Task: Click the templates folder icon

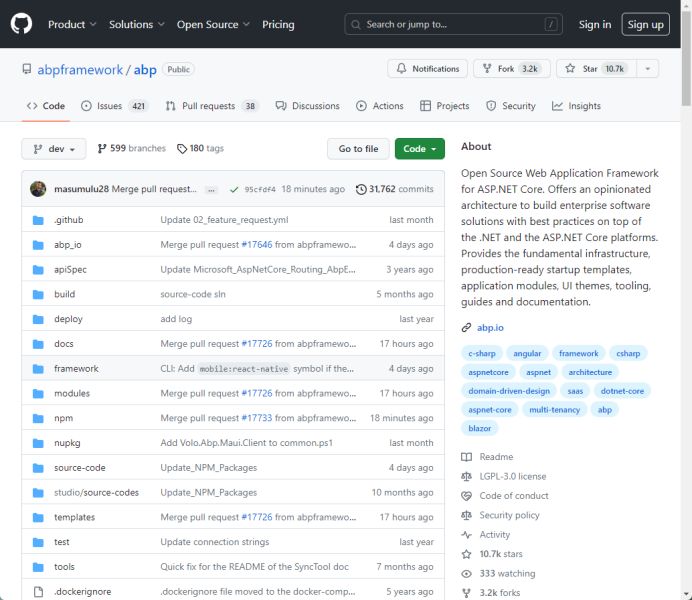Action: pos(38,517)
